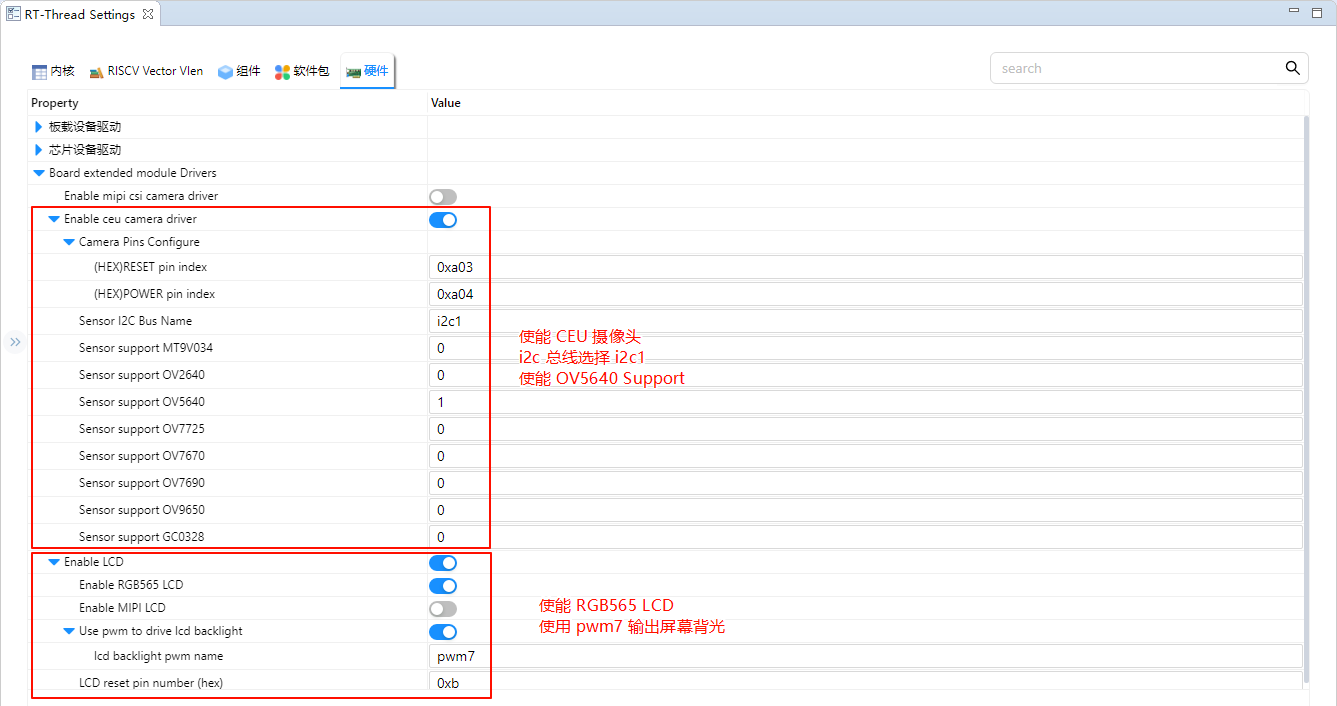
Task: Toggle pwm lcd backlight drive switch
Action: pyautogui.click(x=442, y=632)
